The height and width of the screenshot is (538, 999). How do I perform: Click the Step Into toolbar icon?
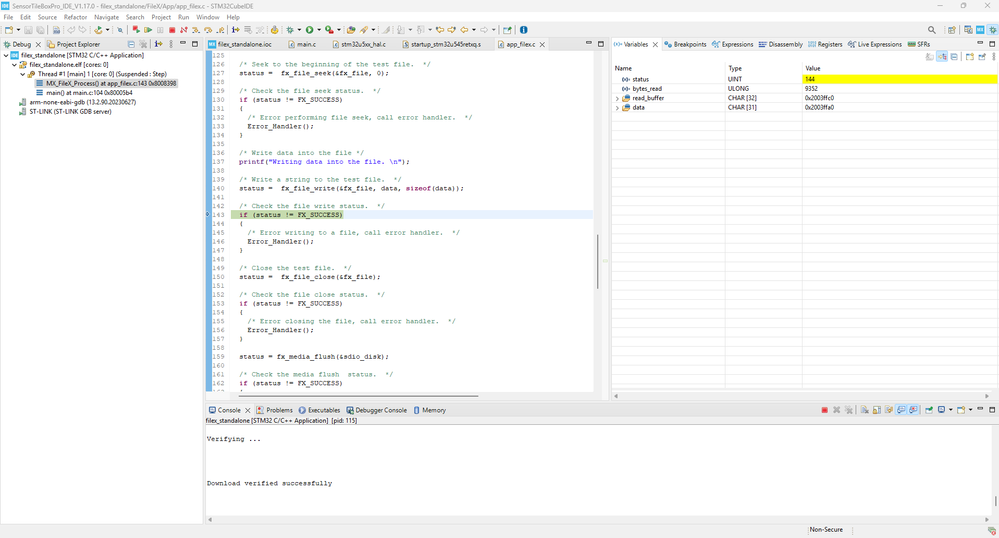tap(196, 29)
